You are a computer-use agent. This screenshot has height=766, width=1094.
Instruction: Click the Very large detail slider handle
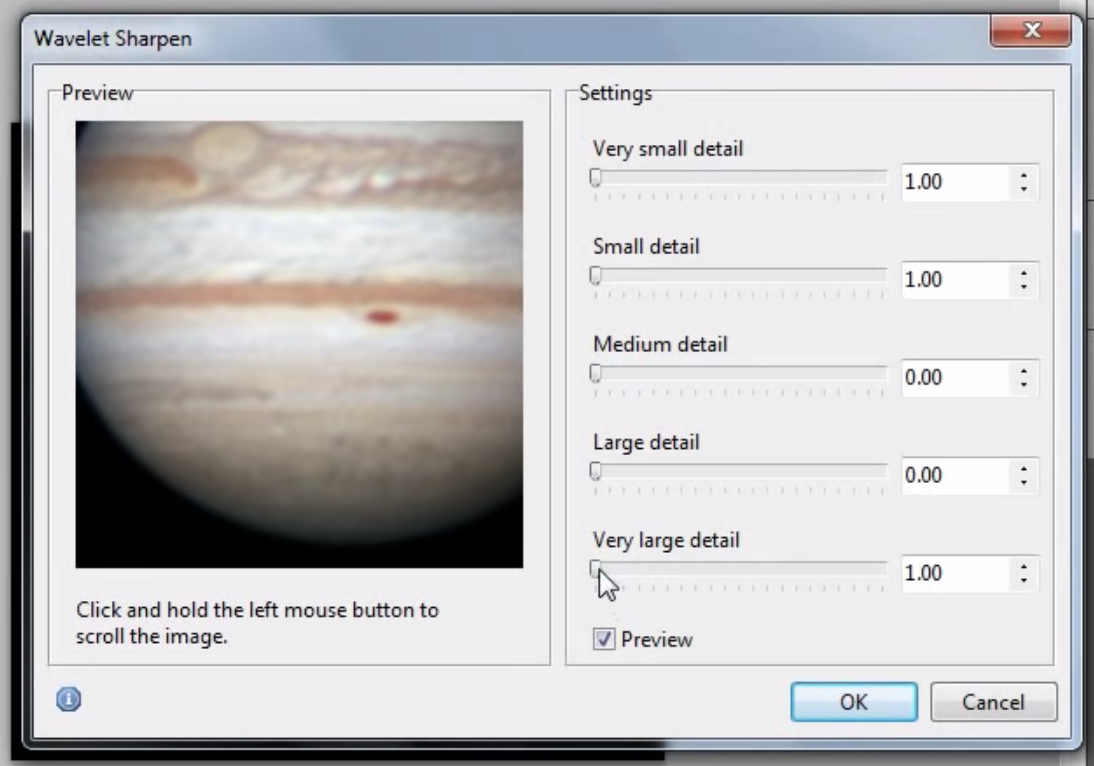pyautogui.click(x=596, y=569)
